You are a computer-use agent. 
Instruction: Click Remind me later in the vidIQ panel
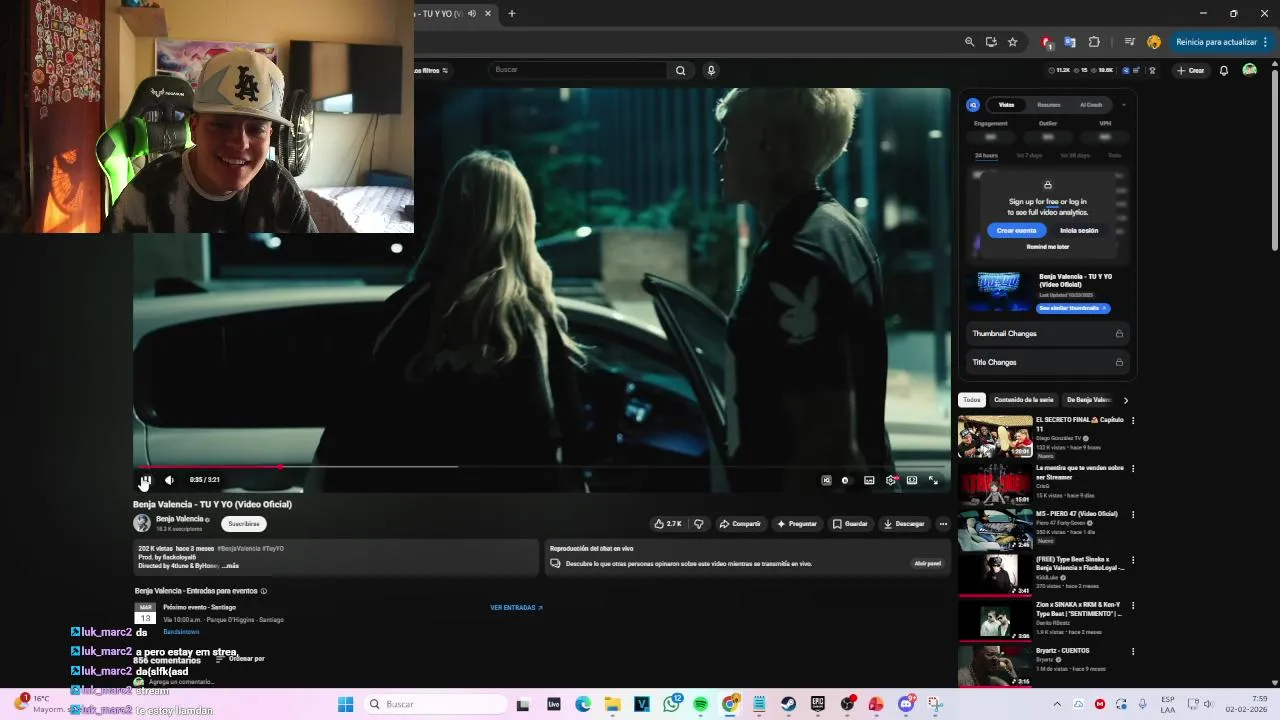tap(1047, 246)
